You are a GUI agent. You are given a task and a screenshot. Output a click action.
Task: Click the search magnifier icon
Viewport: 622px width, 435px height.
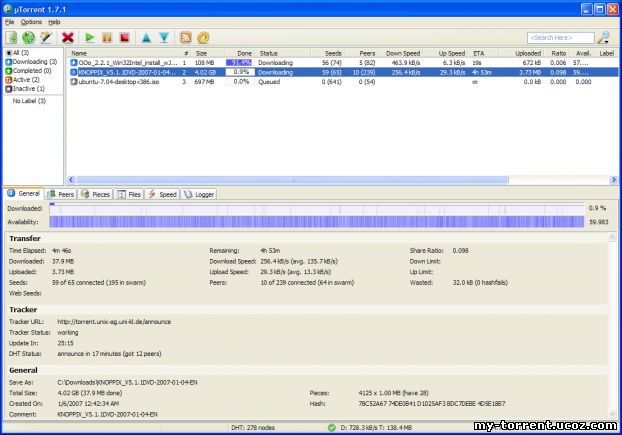[x=604, y=38]
